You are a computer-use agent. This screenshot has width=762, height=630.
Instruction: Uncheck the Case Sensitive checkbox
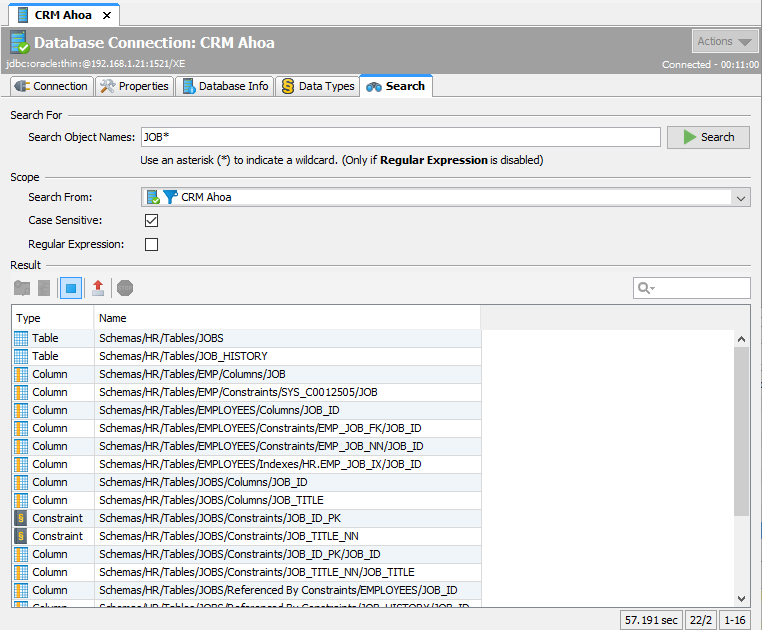pyautogui.click(x=152, y=220)
